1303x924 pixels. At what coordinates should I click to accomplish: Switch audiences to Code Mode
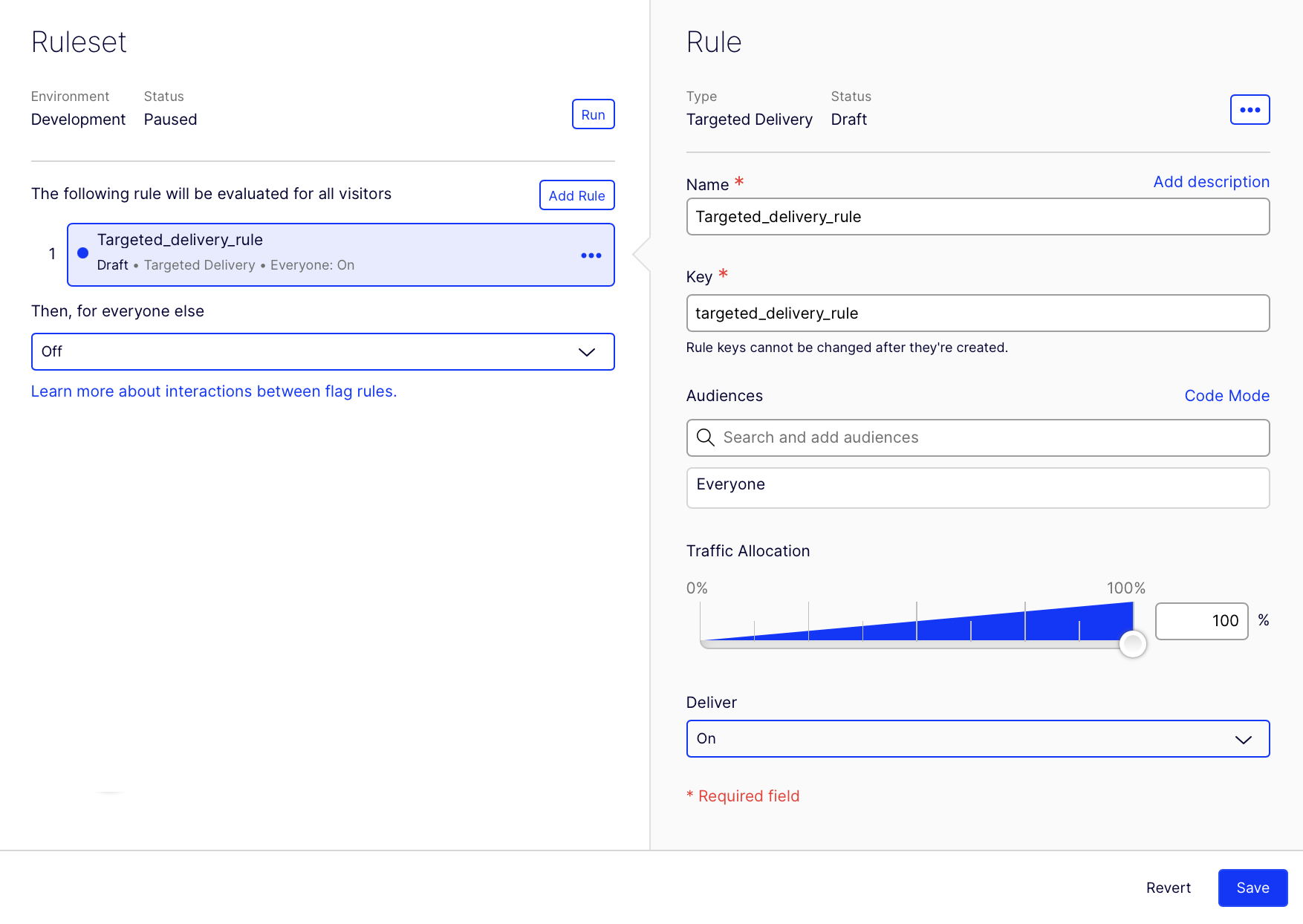1226,396
